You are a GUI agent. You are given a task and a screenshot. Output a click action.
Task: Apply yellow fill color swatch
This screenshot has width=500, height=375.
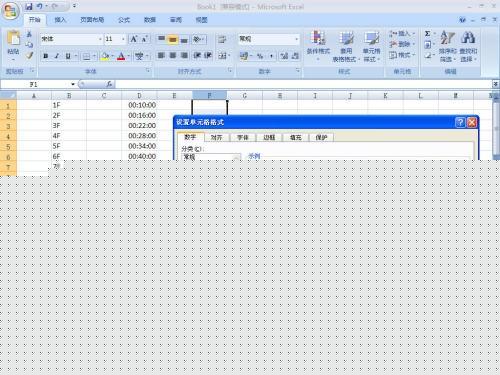105,56
